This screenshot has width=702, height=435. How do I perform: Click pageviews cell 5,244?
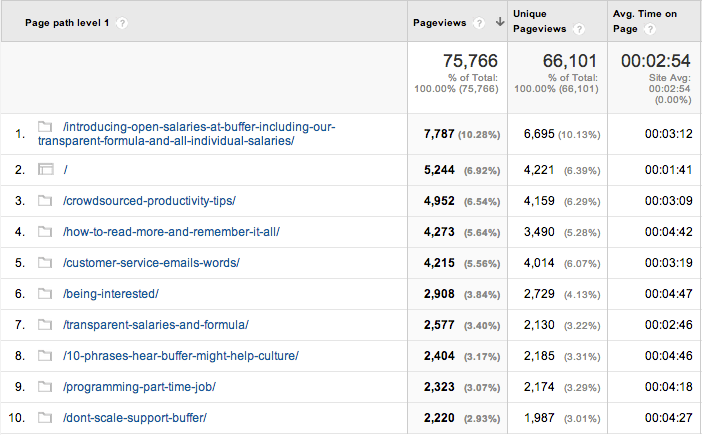pyautogui.click(x=439, y=170)
